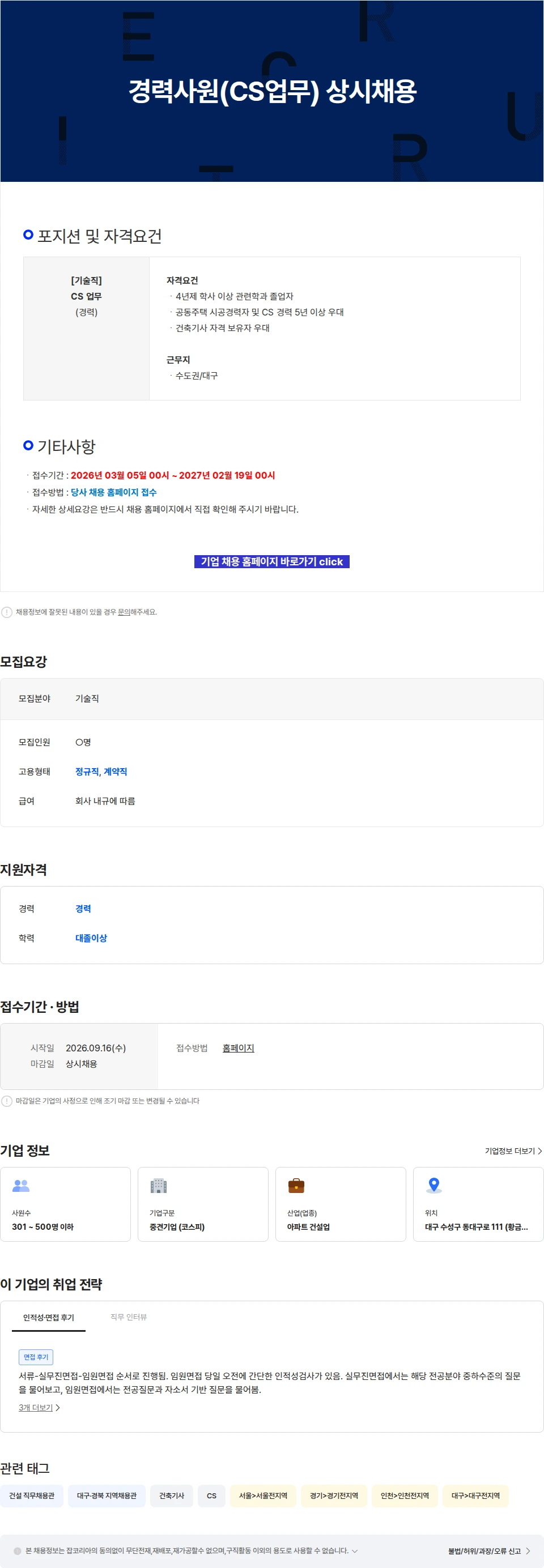
Task: Click the 중견기업 (코스피) company type card
Action: point(203,1204)
